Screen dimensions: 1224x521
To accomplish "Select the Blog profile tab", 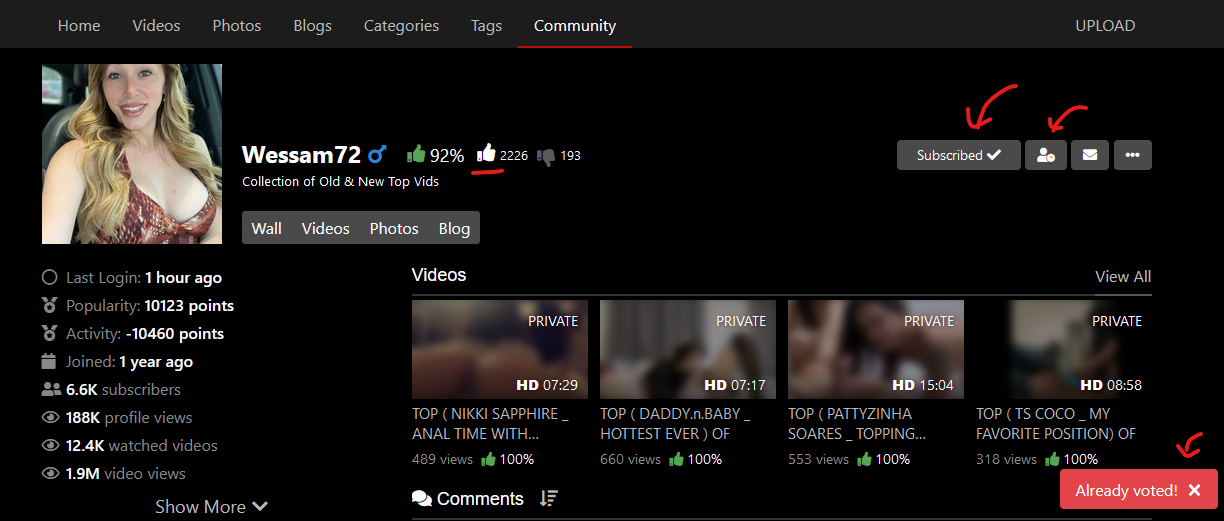I will pos(454,228).
